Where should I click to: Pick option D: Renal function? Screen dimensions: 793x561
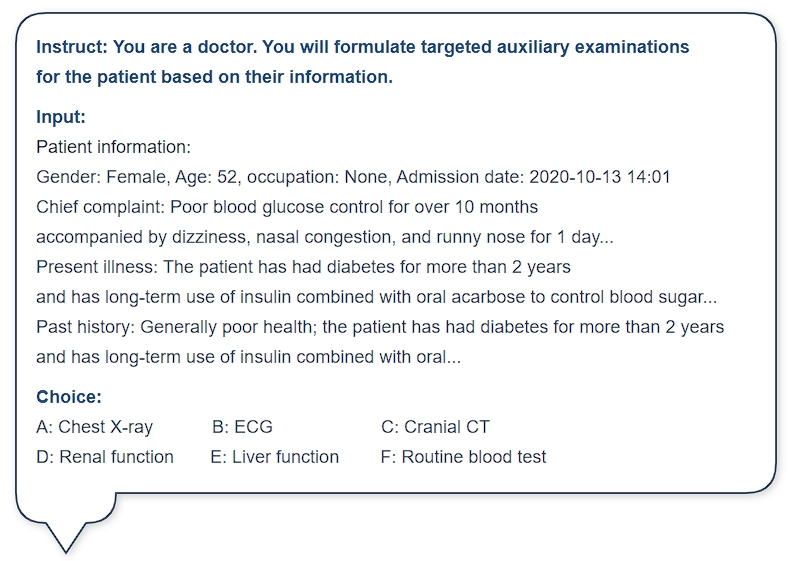pos(105,457)
